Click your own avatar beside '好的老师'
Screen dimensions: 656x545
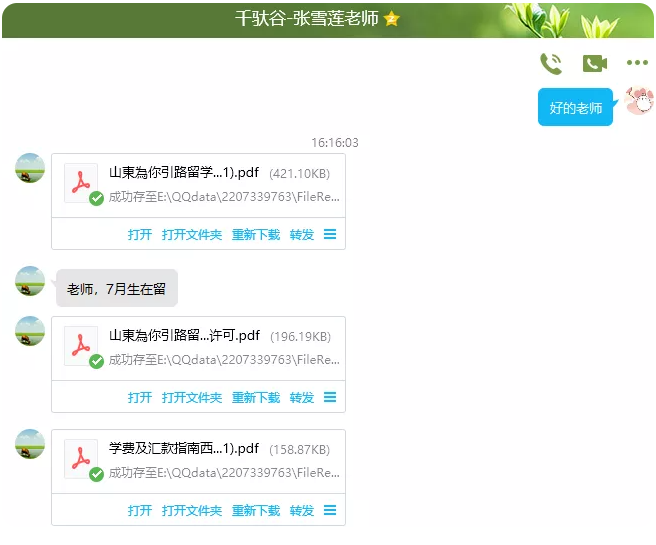638,100
